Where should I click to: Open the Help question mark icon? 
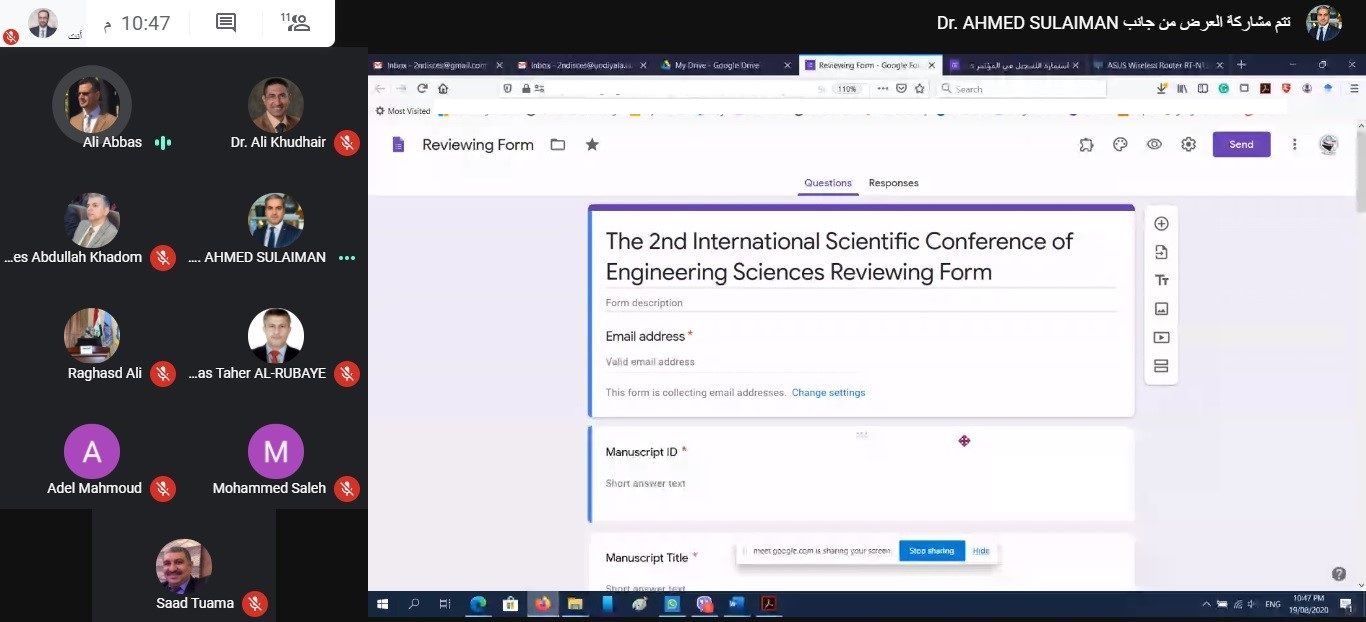(1339, 574)
